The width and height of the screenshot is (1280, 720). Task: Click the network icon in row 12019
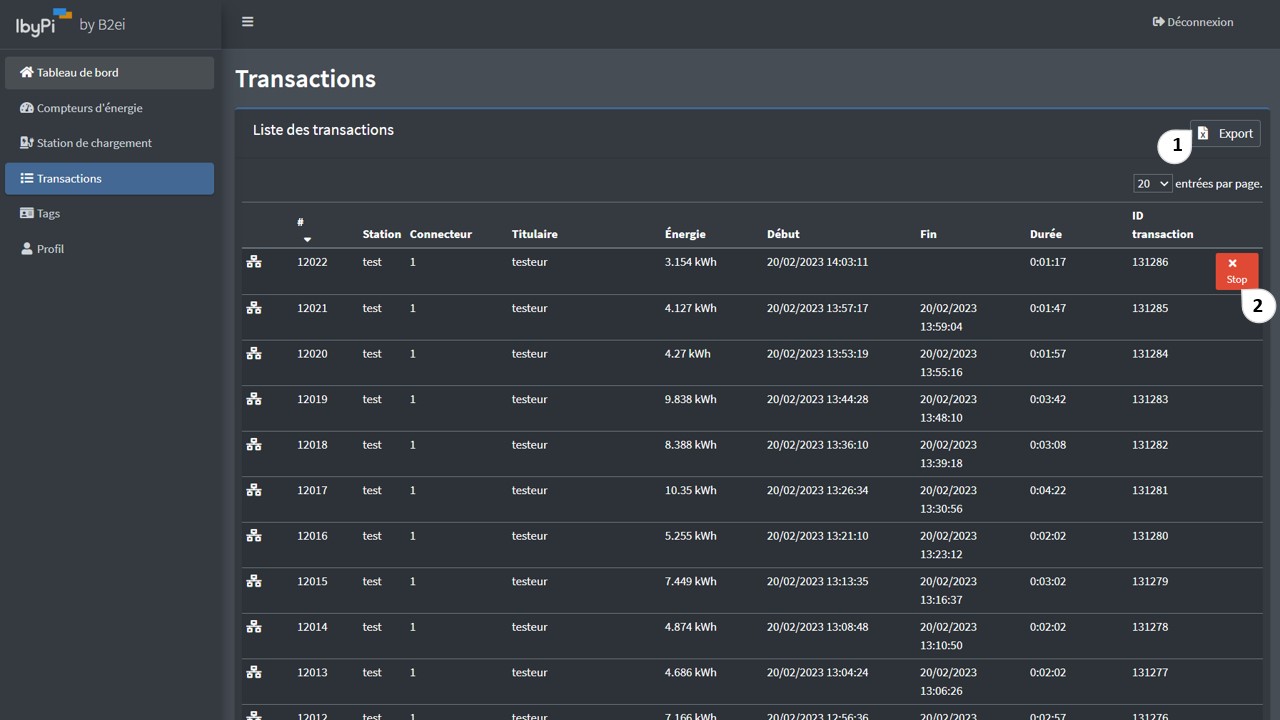tap(254, 399)
